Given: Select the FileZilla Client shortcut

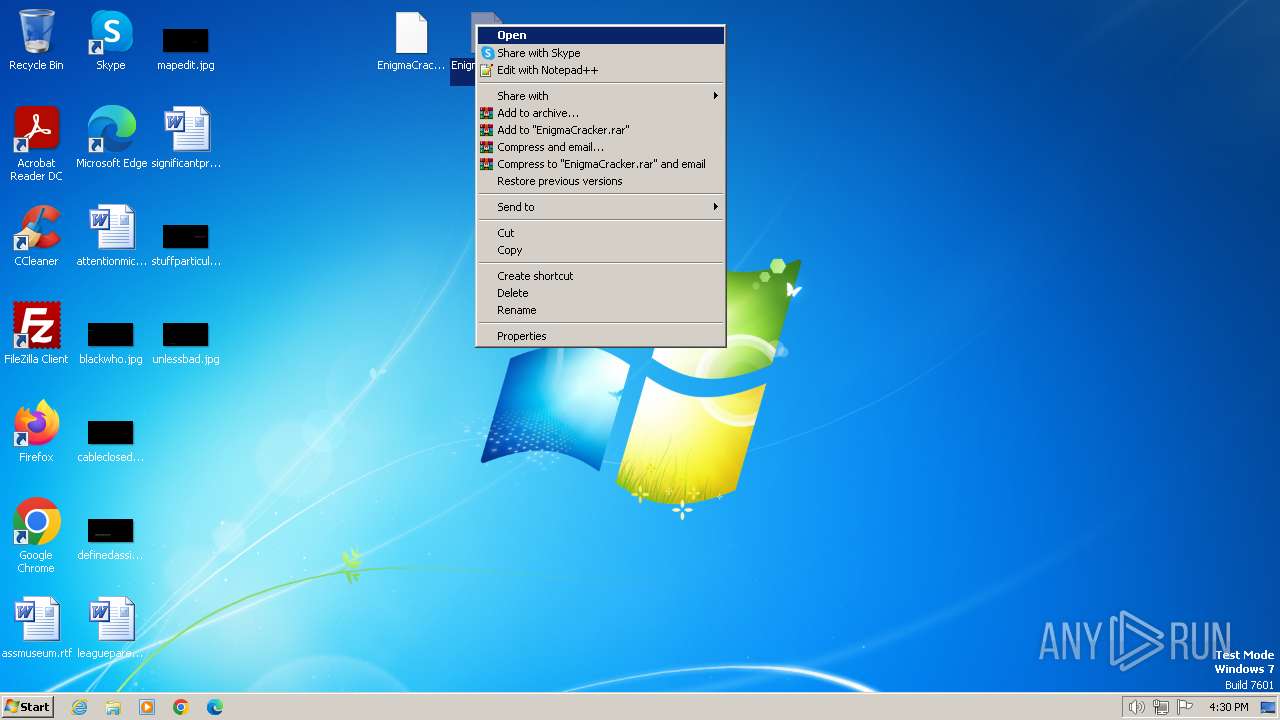Looking at the screenshot, I should click(x=36, y=334).
